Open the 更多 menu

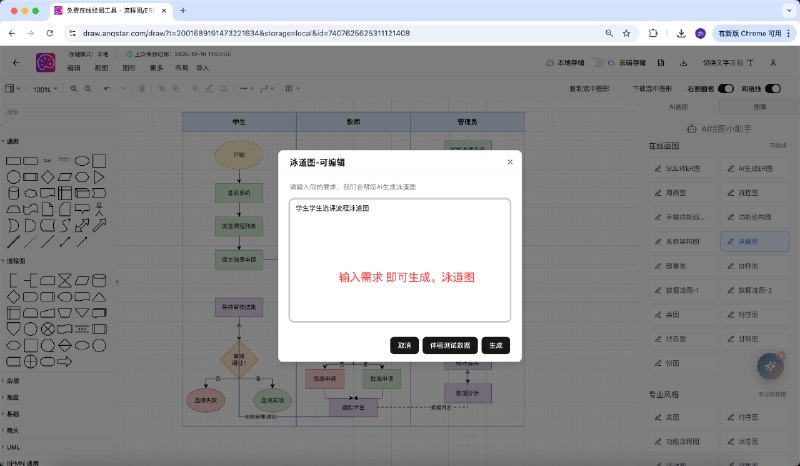click(x=157, y=68)
